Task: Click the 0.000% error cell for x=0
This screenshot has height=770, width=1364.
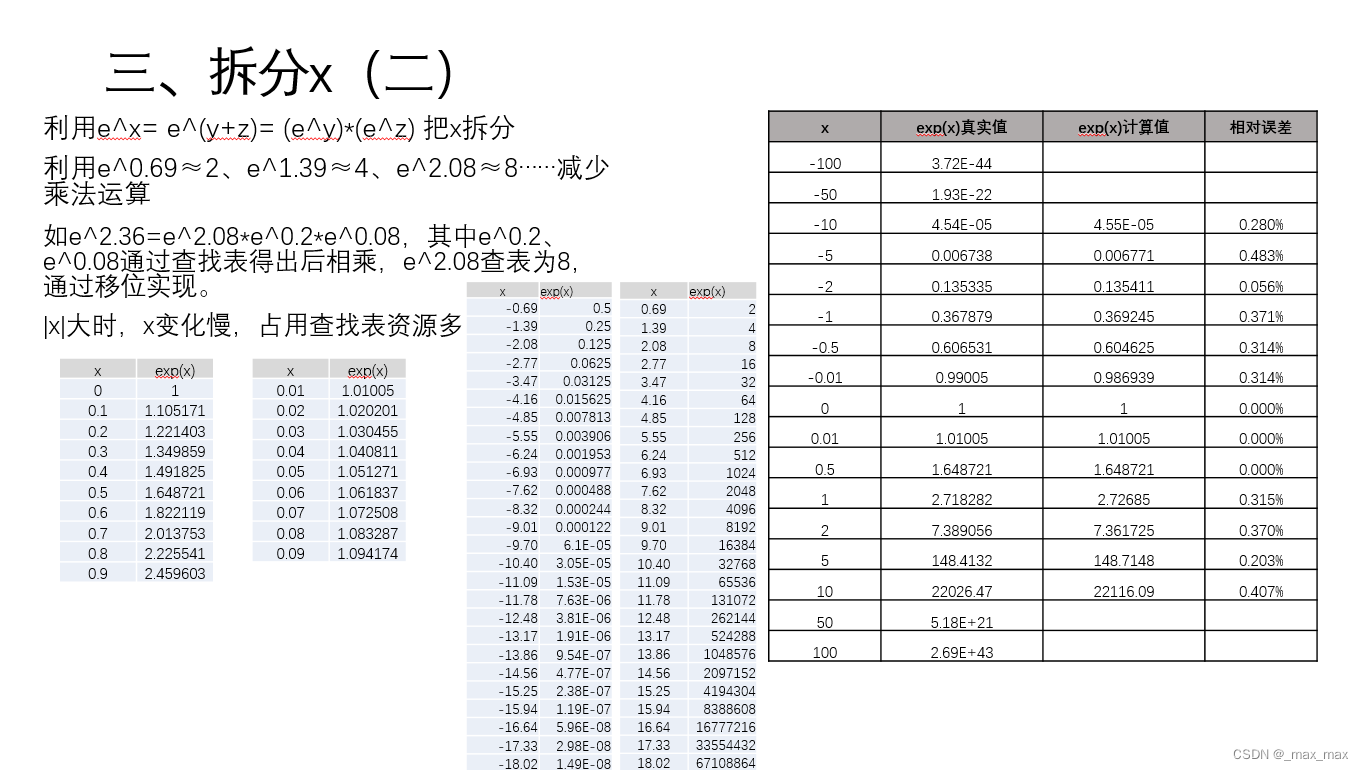Action: (x=1261, y=407)
